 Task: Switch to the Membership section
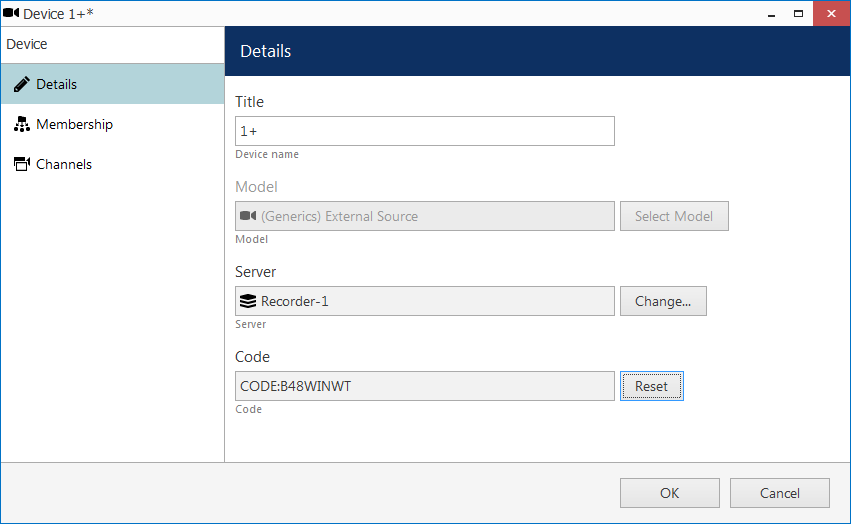click(112, 124)
